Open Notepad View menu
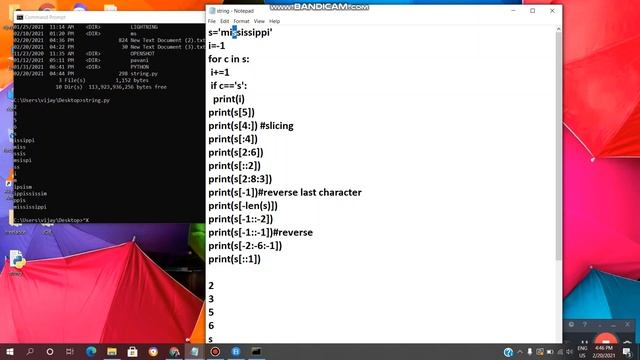 (259, 21)
